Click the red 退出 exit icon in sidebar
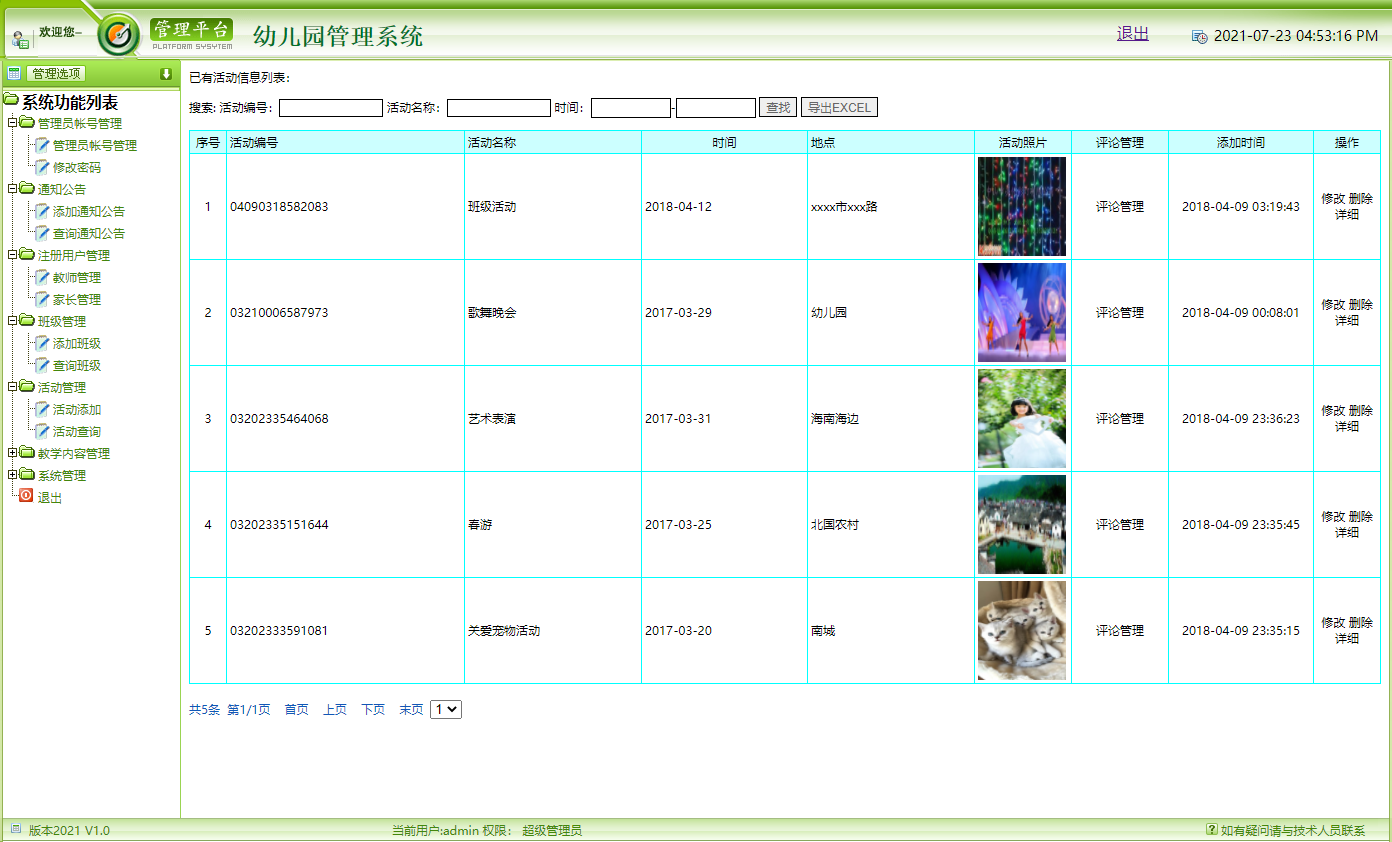Viewport: 1392px width, 842px height. (27, 497)
